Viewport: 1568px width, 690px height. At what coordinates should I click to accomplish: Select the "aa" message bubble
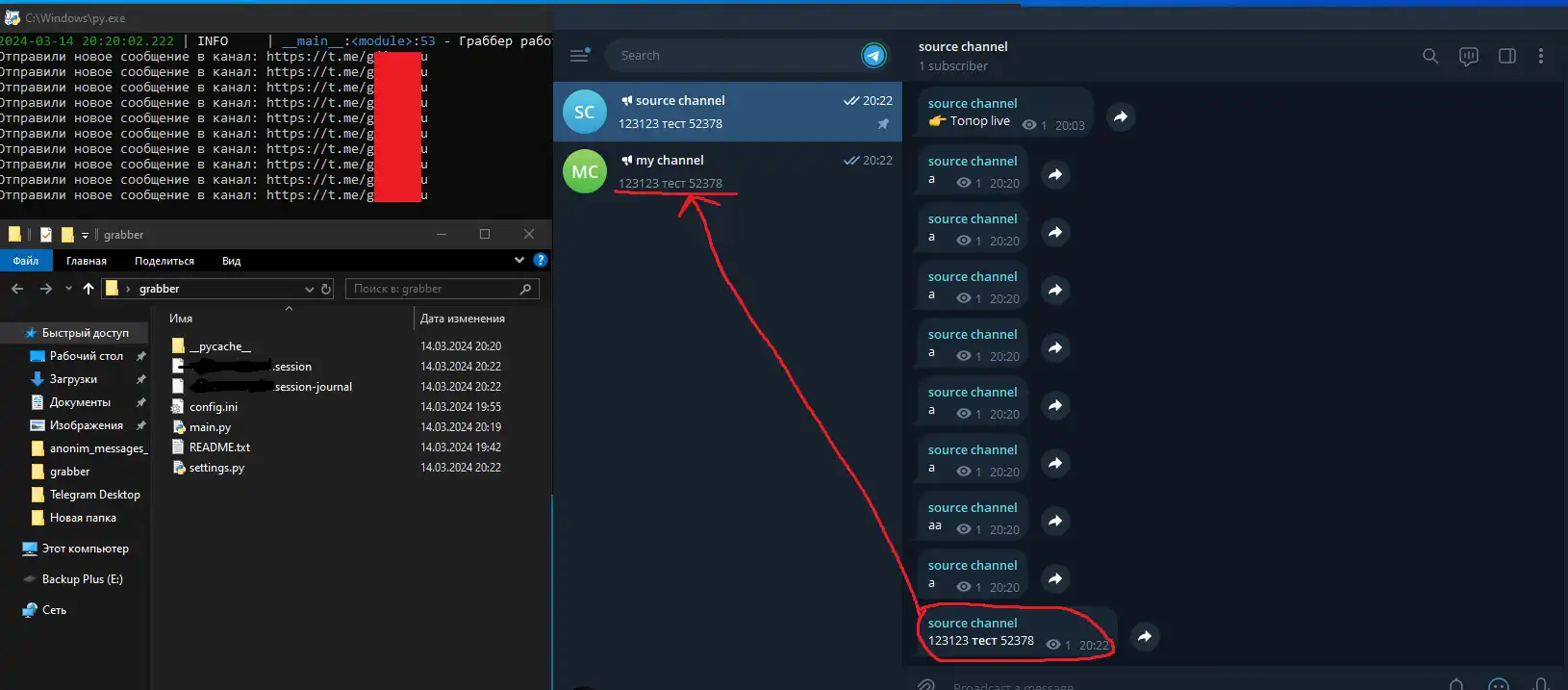972,516
